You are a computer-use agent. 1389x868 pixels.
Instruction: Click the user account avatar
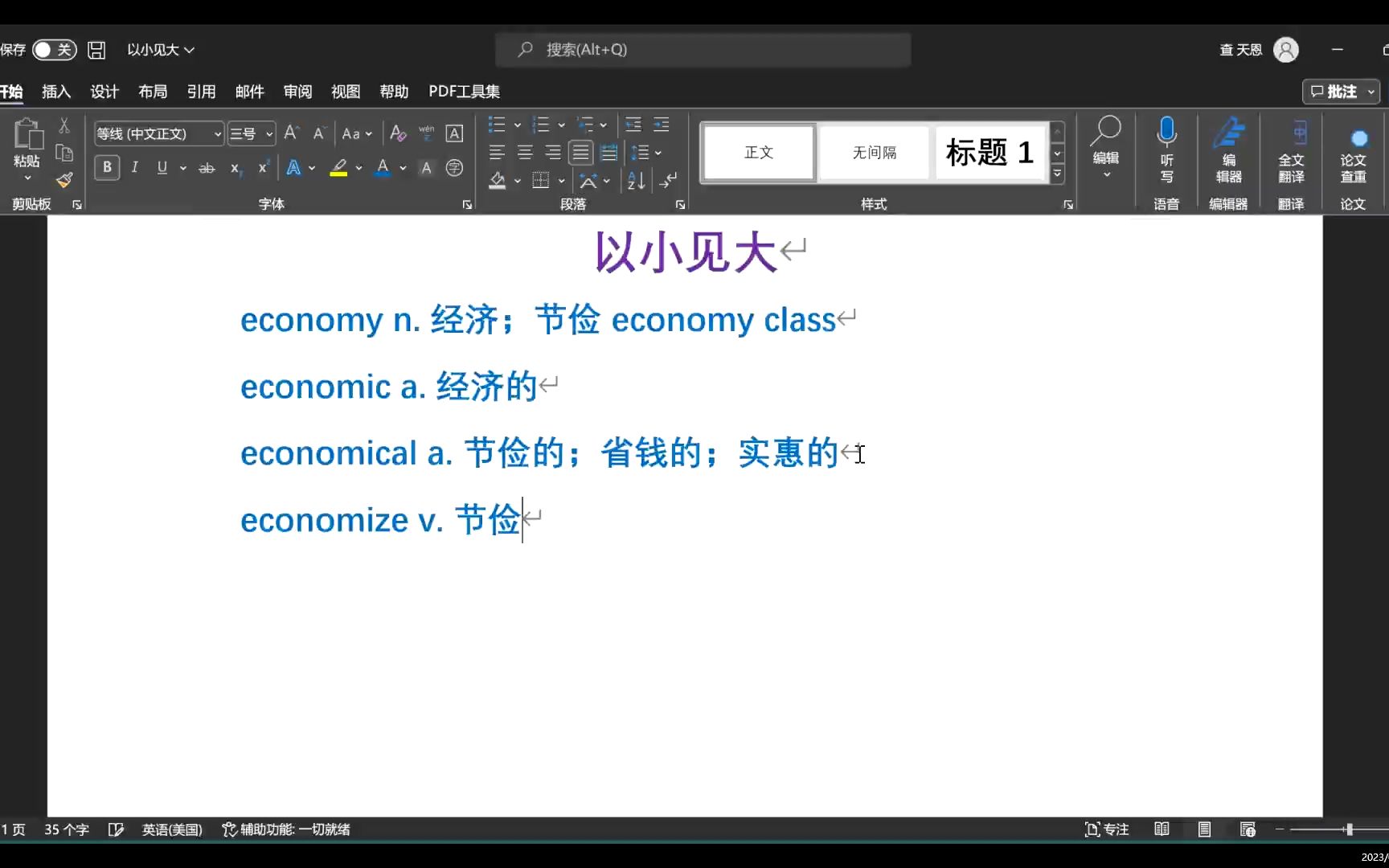1286,50
